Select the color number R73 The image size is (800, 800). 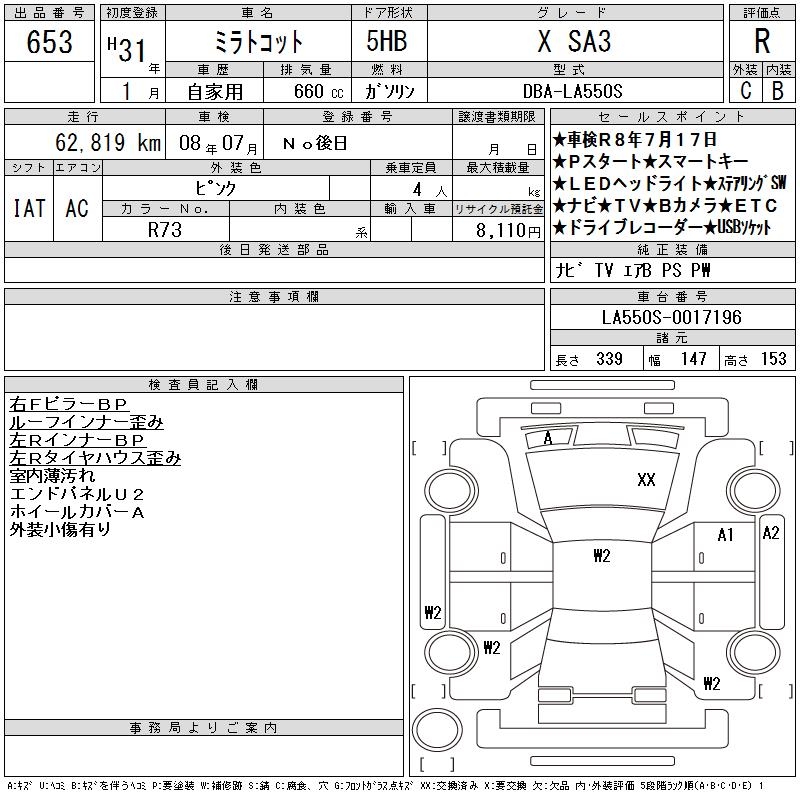click(x=165, y=230)
